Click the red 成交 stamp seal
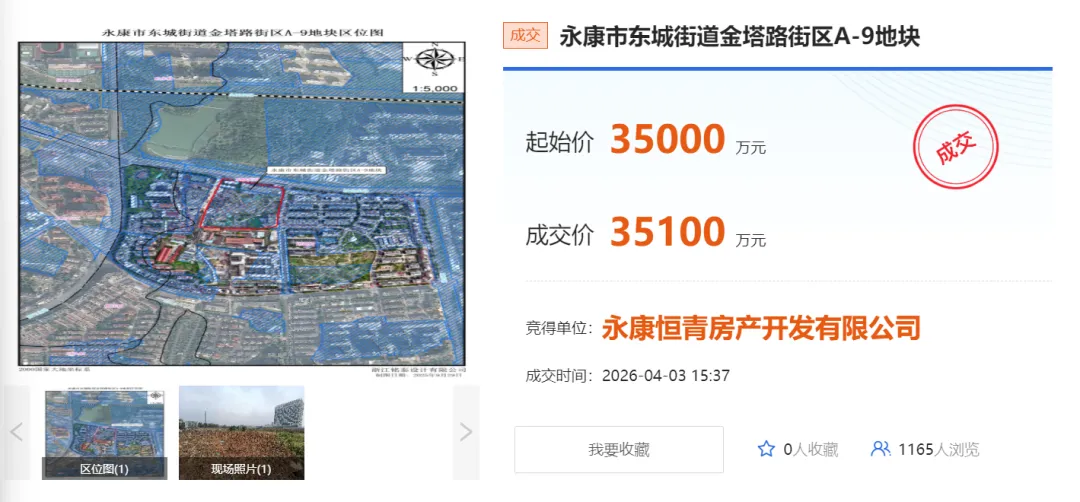Image resolution: width=1080 pixels, height=502 pixels. [x=955, y=145]
